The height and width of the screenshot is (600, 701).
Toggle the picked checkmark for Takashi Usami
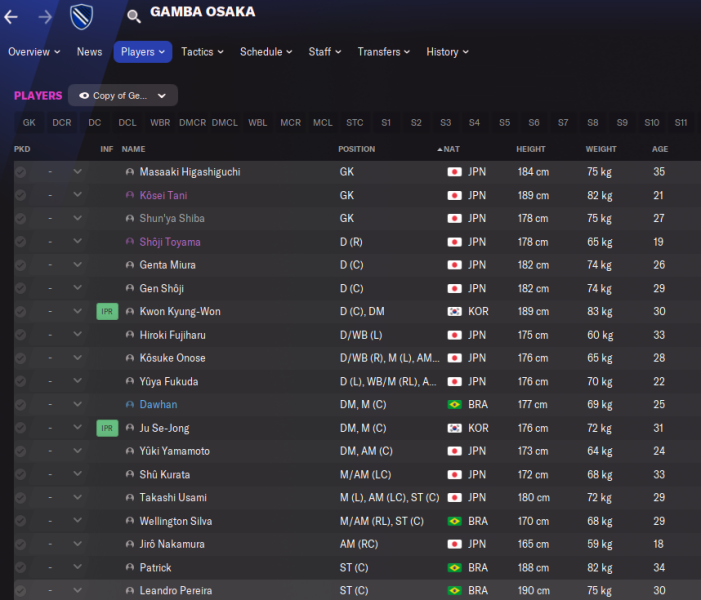pos(20,498)
